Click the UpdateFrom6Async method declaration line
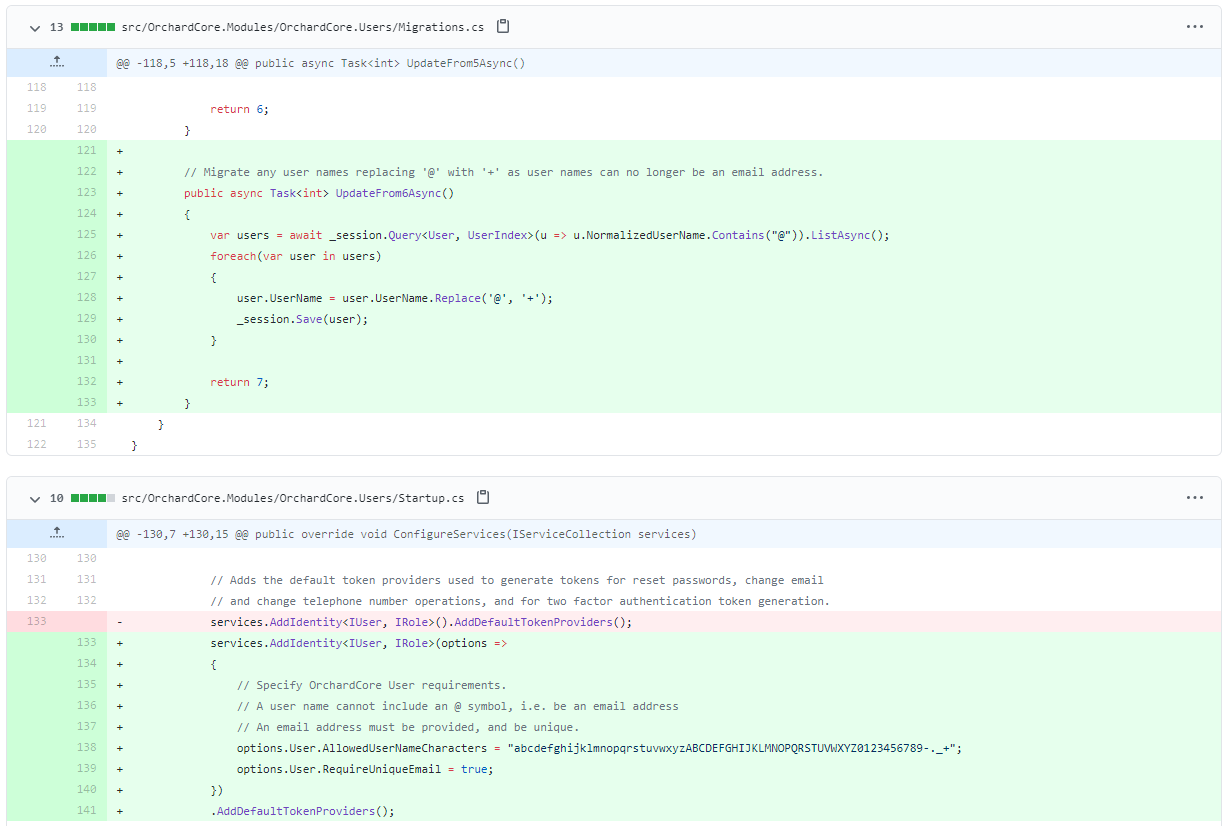 pos(319,193)
